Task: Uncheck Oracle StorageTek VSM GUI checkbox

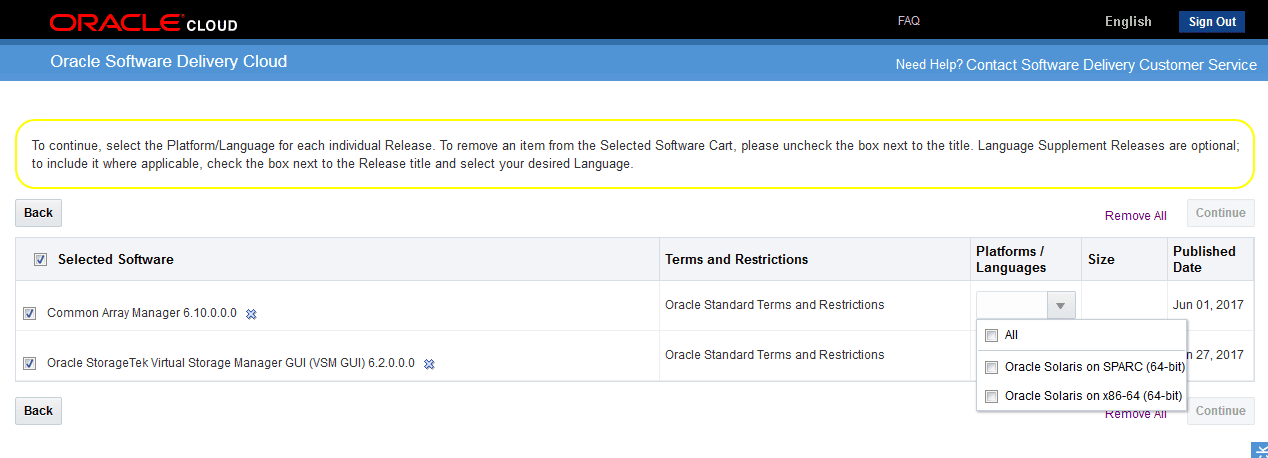Action: tap(29, 363)
